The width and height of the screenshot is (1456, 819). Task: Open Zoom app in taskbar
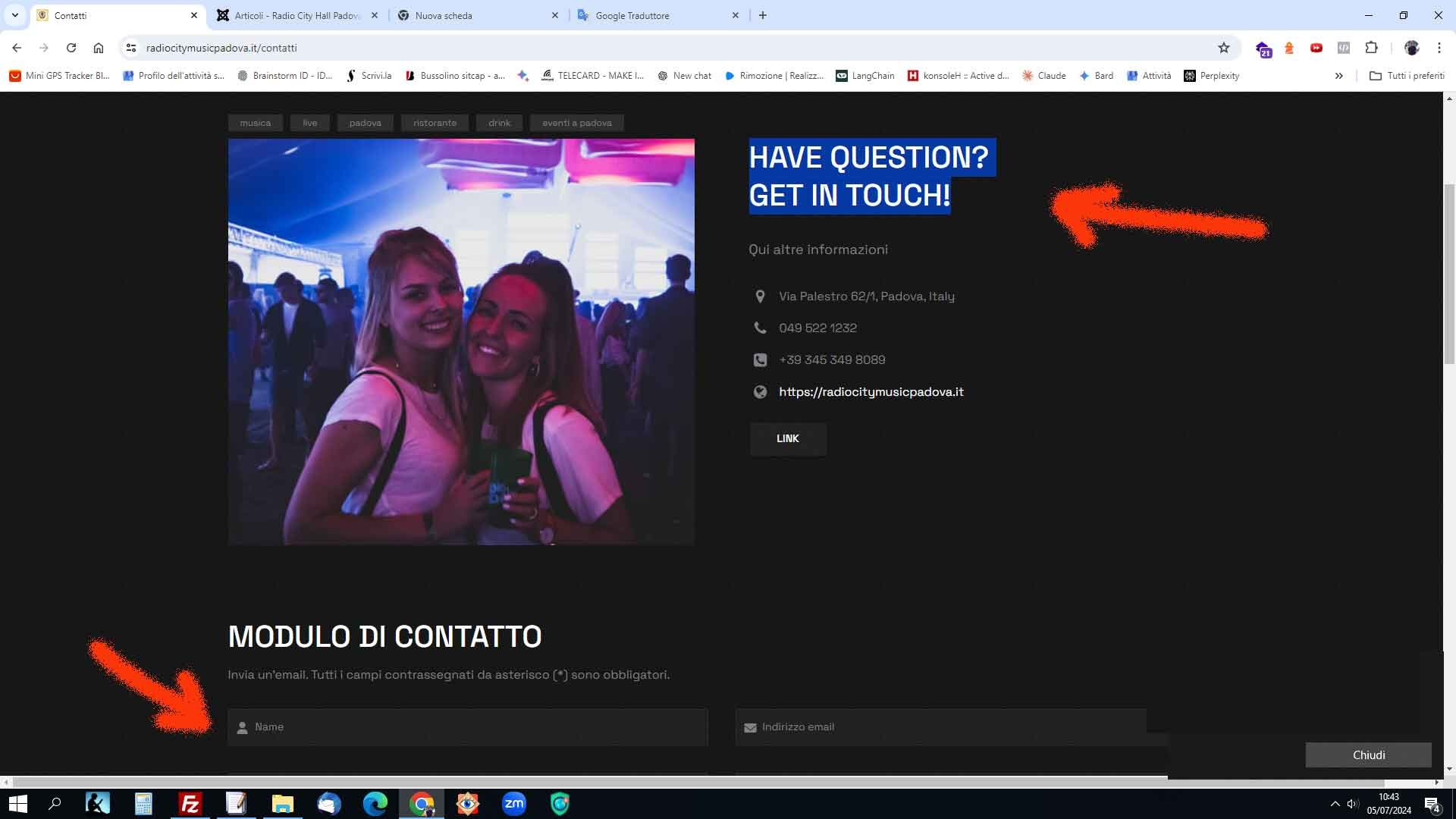(514, 804)
